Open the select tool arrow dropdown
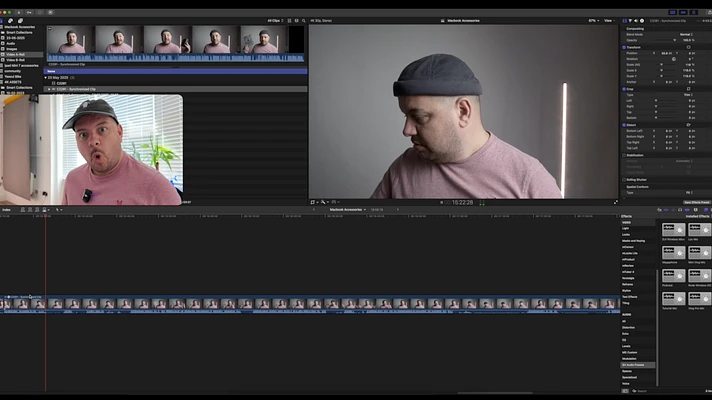 point(59,210)
